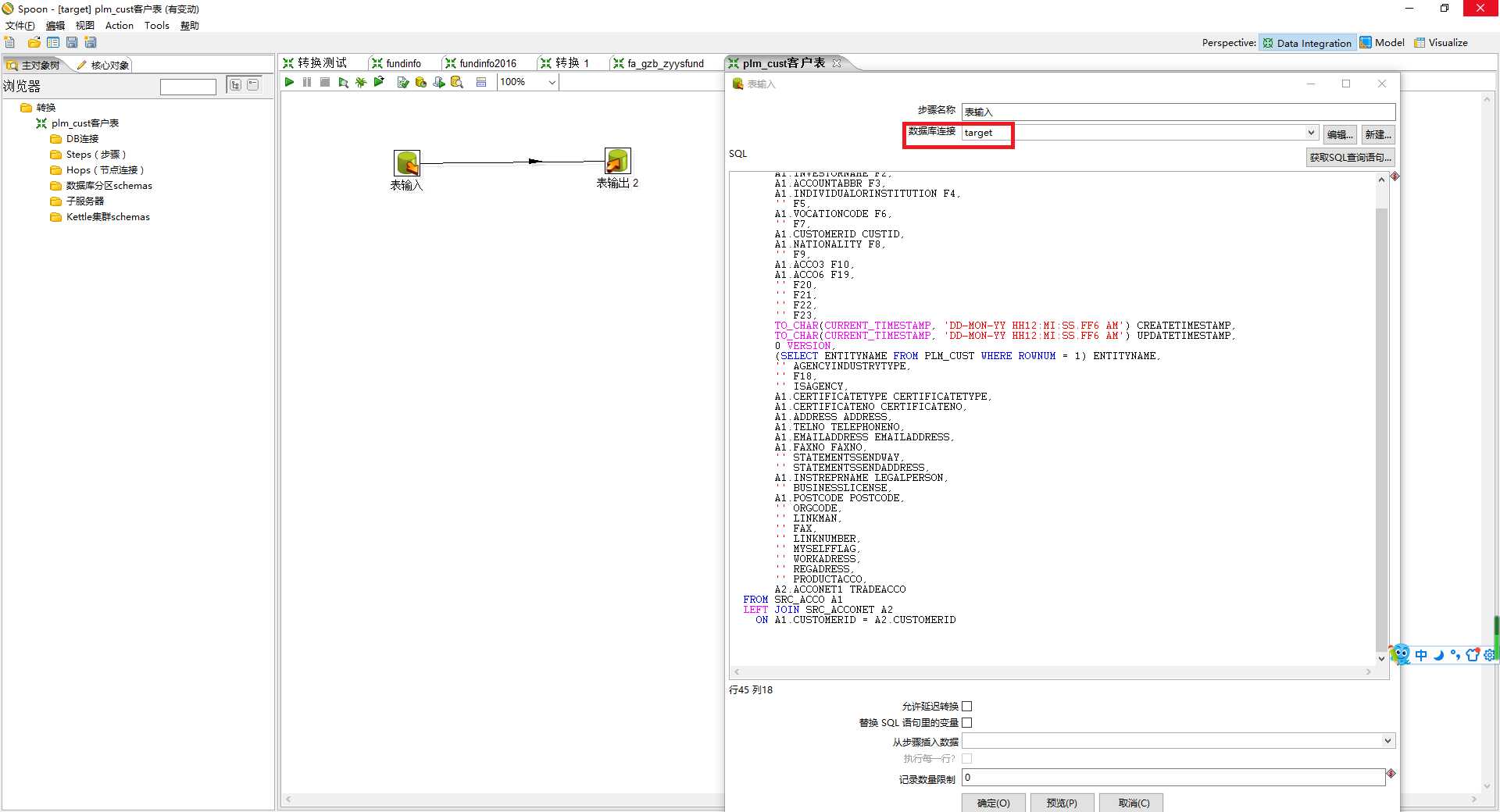Click the SQL editor horizontal scrollbar
Screen dimensions: 1500x812
coord(1052,671)
